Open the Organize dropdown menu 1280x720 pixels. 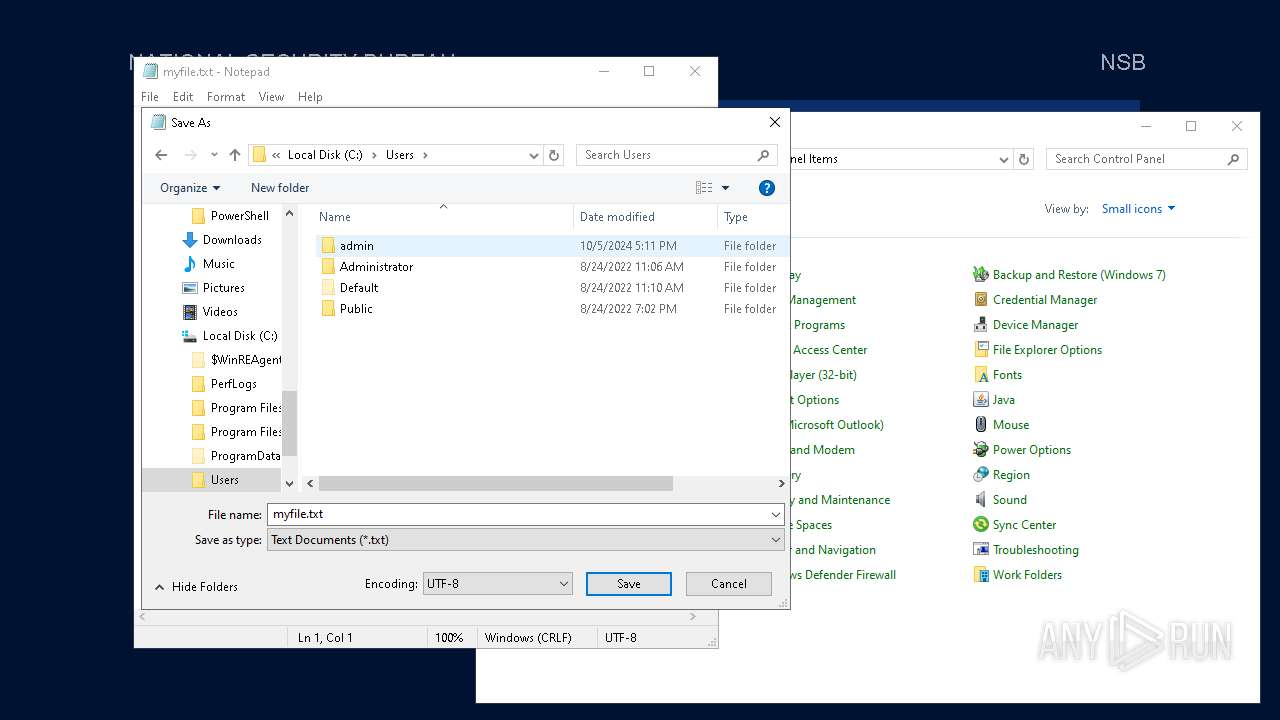pyautogui.click(x=190, y=188)
